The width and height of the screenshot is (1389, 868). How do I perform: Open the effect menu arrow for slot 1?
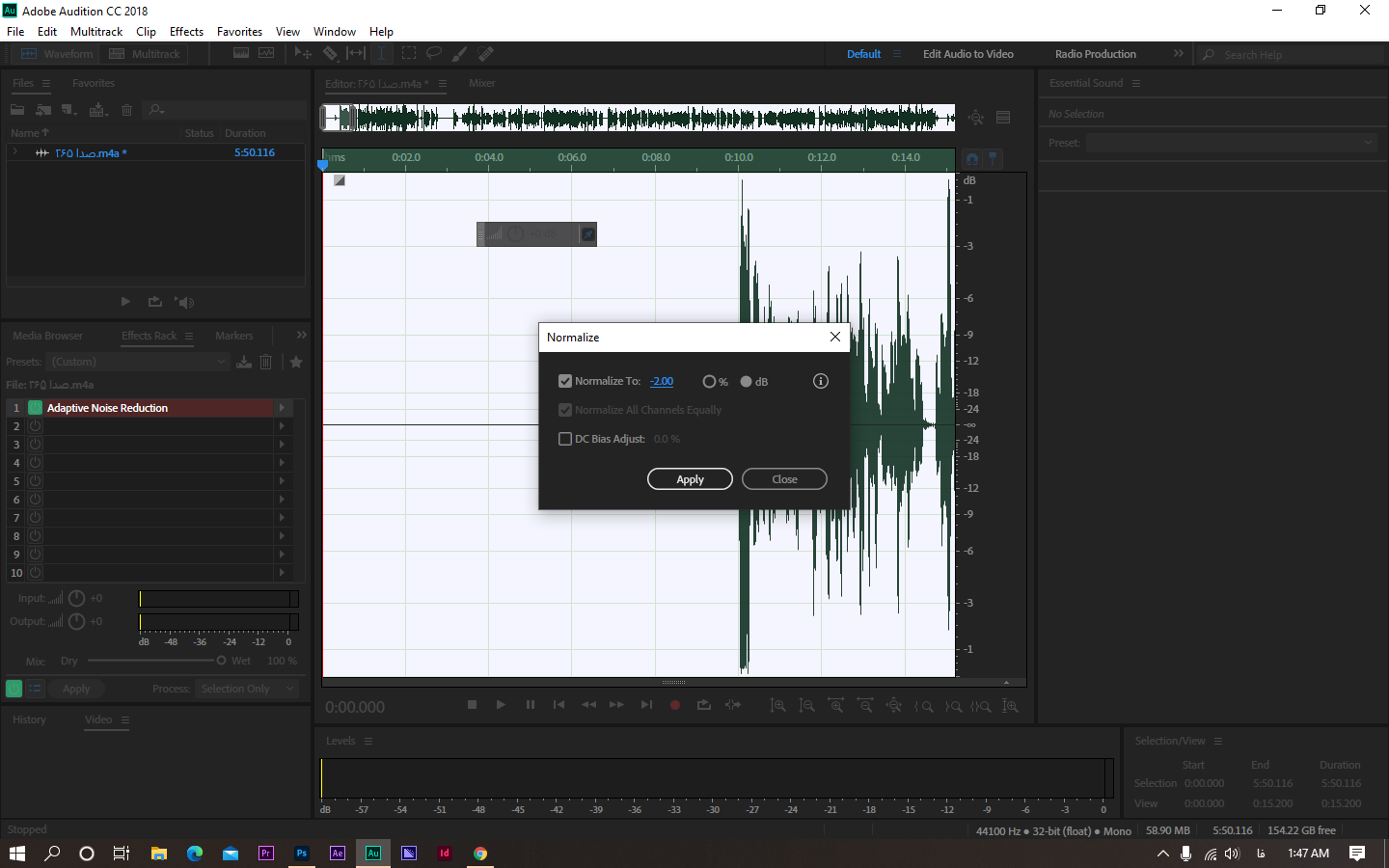(282, 408)
